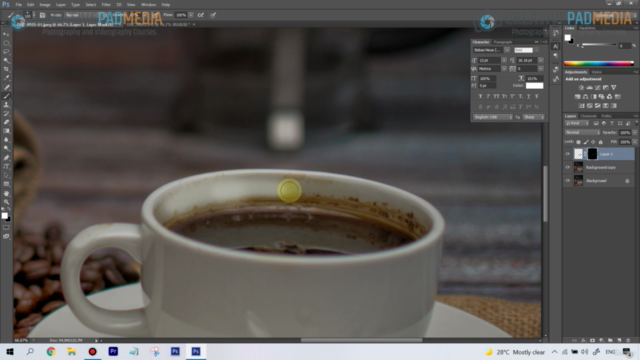Select the Eraser tool
640x360 pixels.
(x=6, y=122)
